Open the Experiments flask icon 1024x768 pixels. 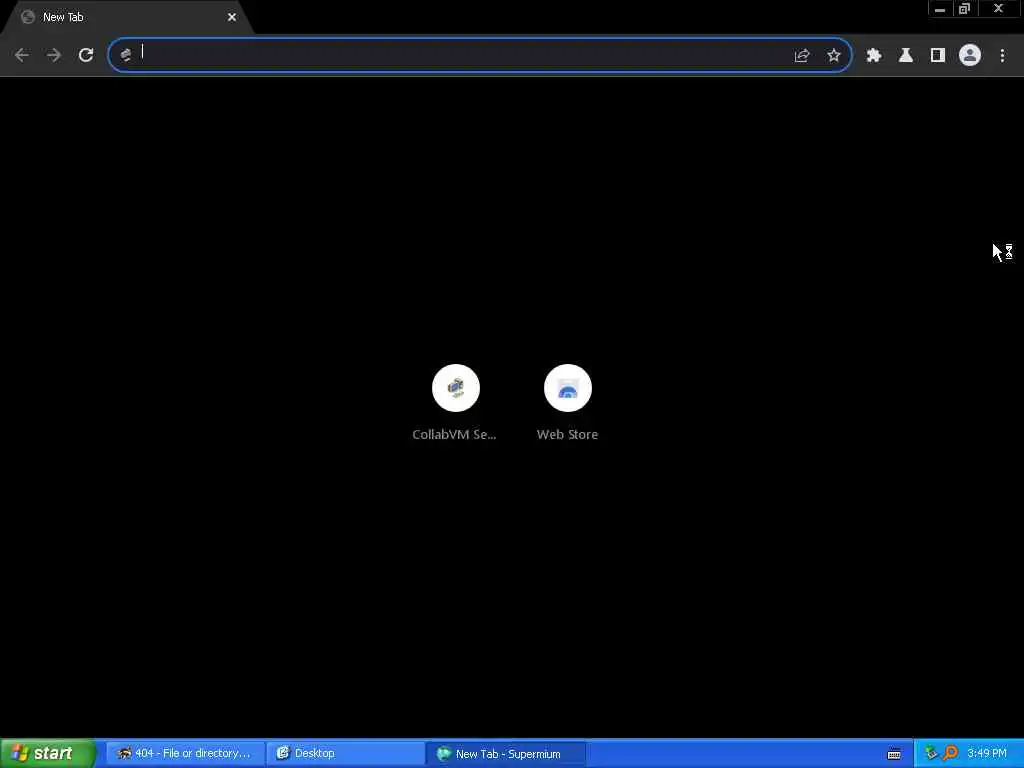coord(906,56)
